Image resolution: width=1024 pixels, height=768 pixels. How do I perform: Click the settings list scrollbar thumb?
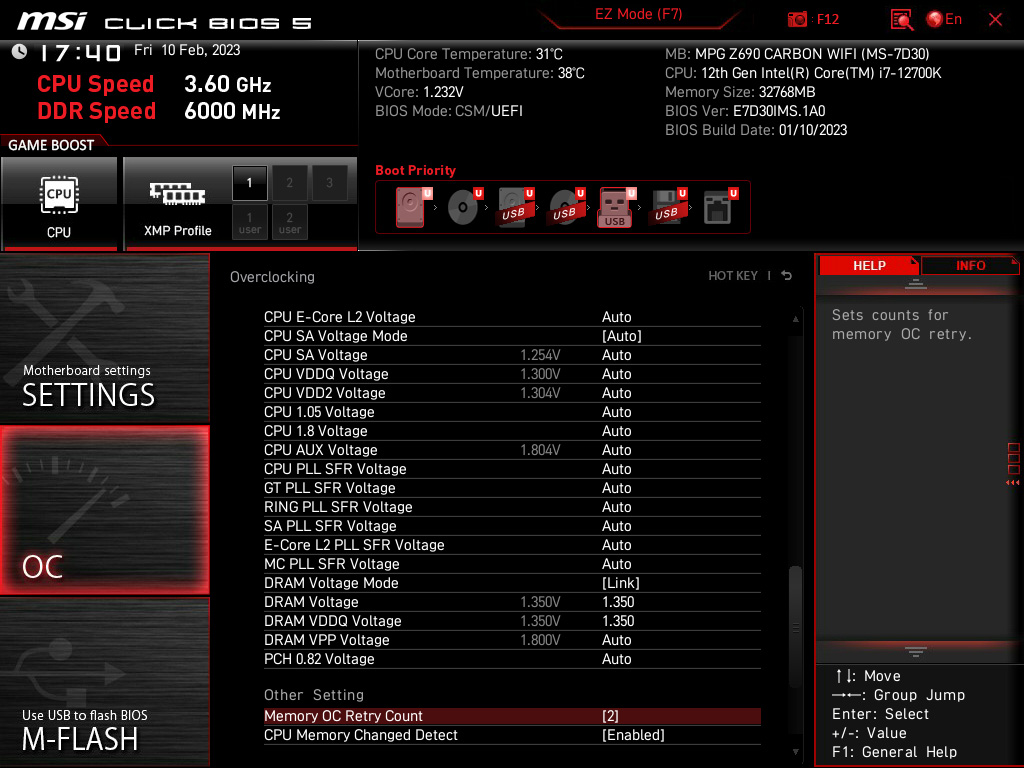(x=795, y=627)
